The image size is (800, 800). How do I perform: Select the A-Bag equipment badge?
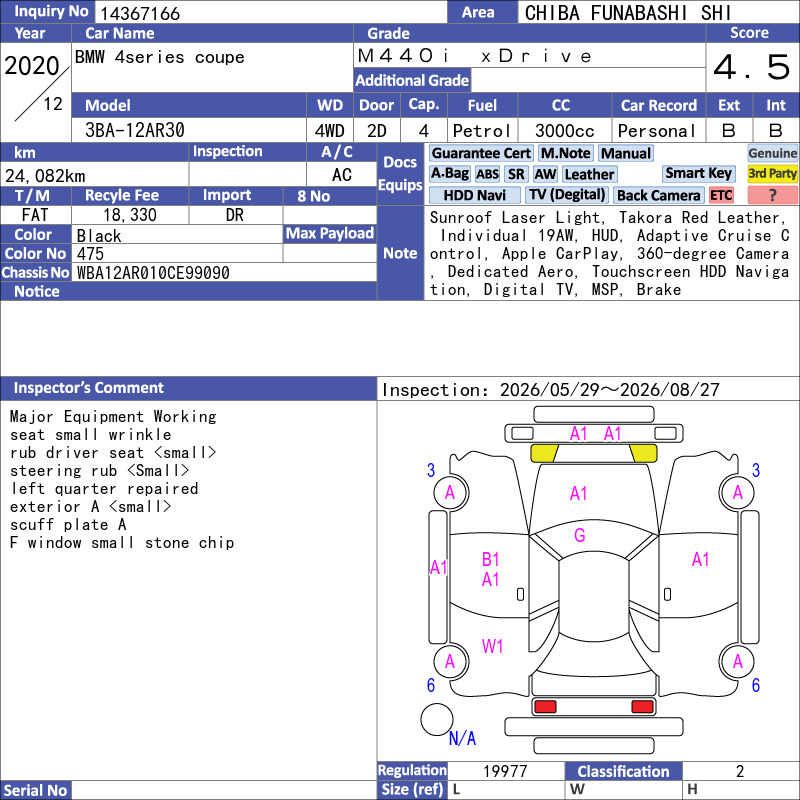pos(449,174)
